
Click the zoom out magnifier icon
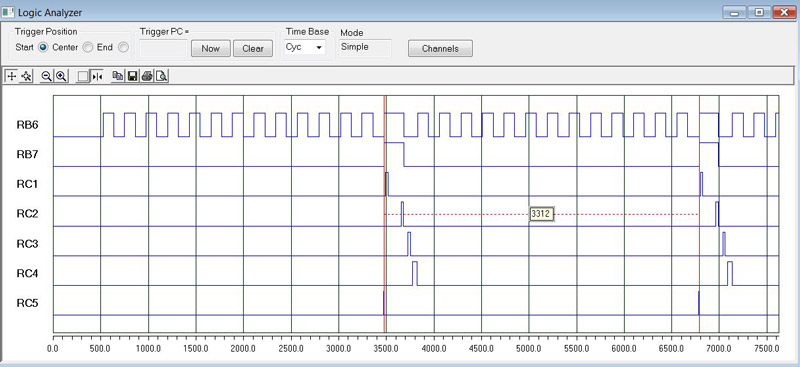coord(46,76)
